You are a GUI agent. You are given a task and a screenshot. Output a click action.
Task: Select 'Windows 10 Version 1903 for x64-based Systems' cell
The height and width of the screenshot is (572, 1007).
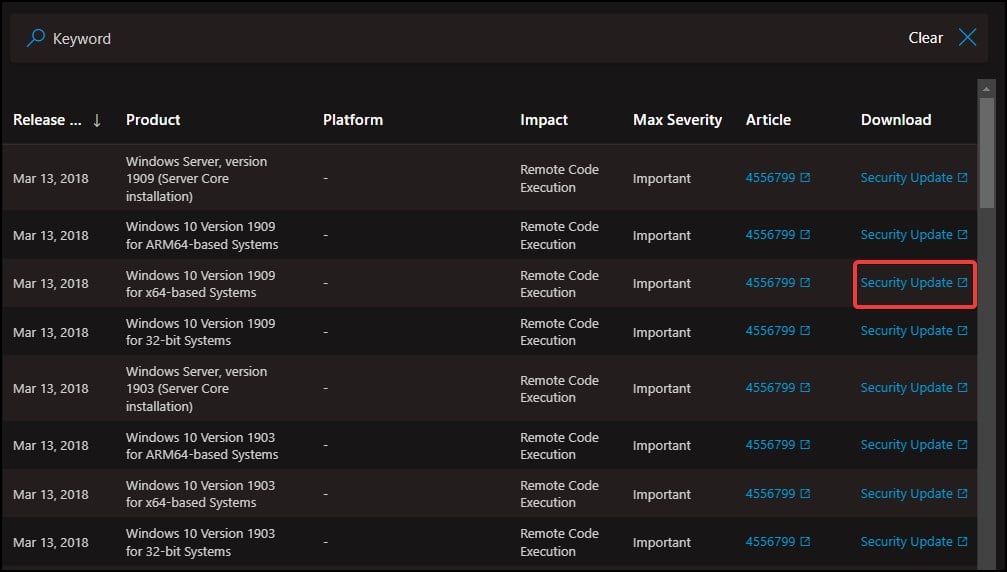tap(200, 494)
